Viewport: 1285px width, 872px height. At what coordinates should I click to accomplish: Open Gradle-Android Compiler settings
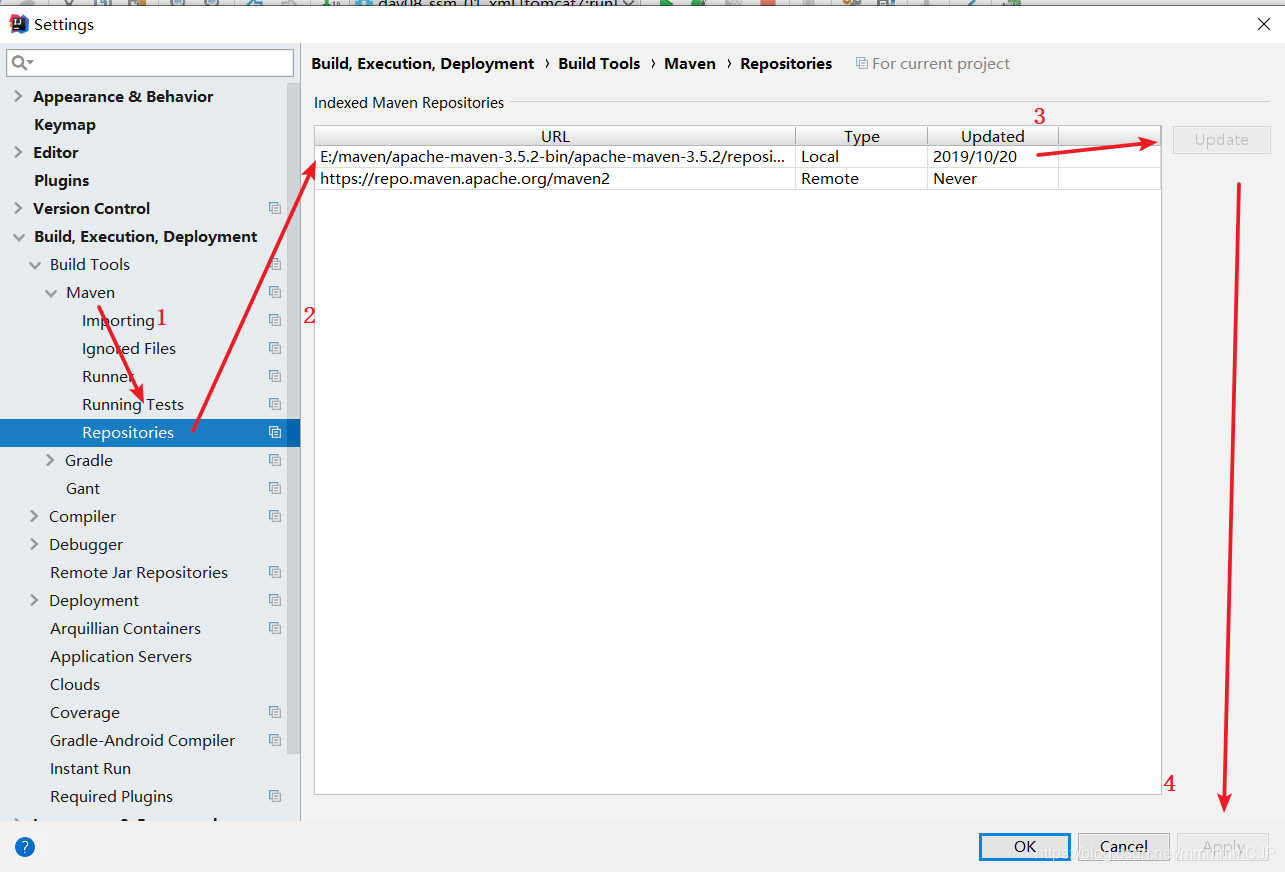click(143, 741)
